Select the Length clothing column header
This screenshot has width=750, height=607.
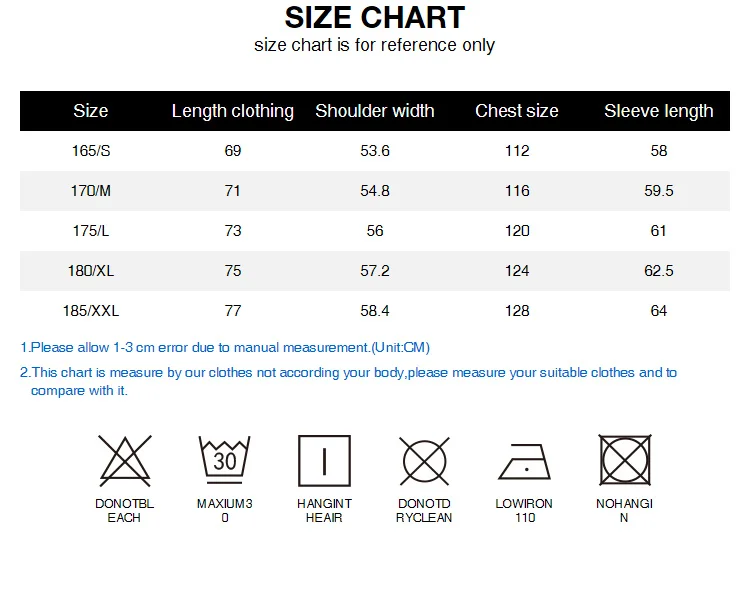click(232, 111)
